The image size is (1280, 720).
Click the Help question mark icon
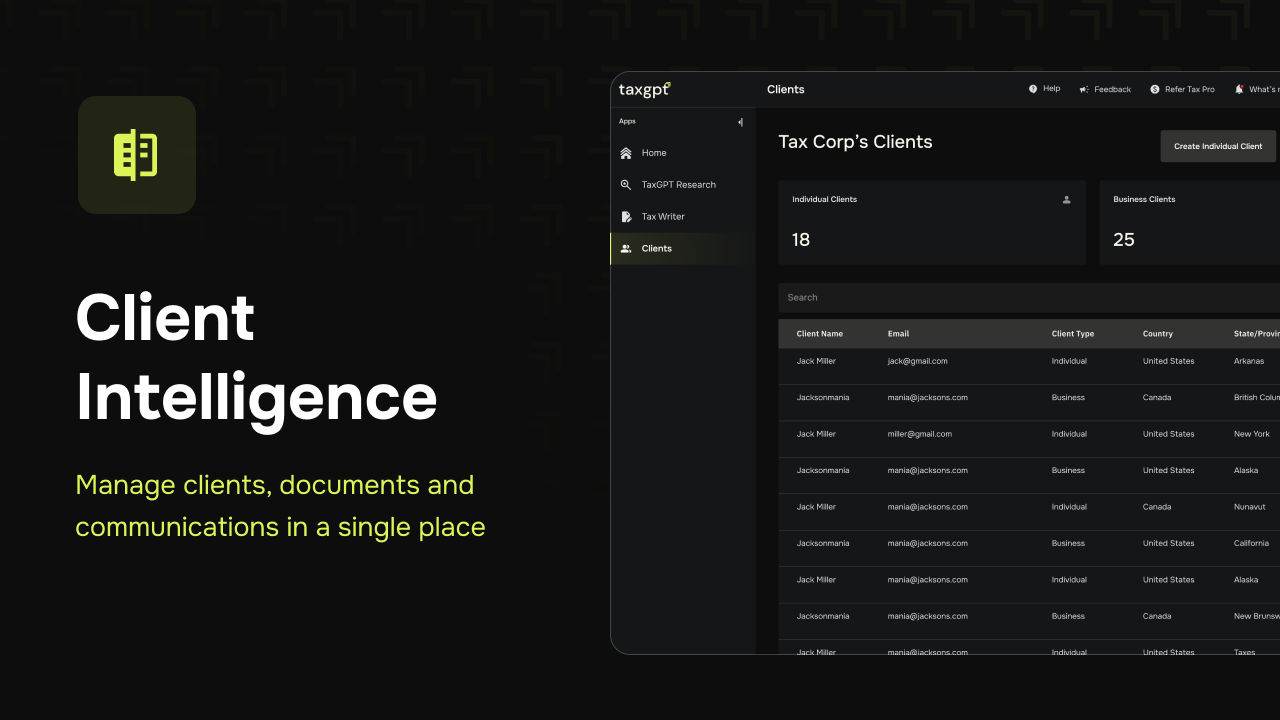pyautogui.click(x=1033, y=89)
